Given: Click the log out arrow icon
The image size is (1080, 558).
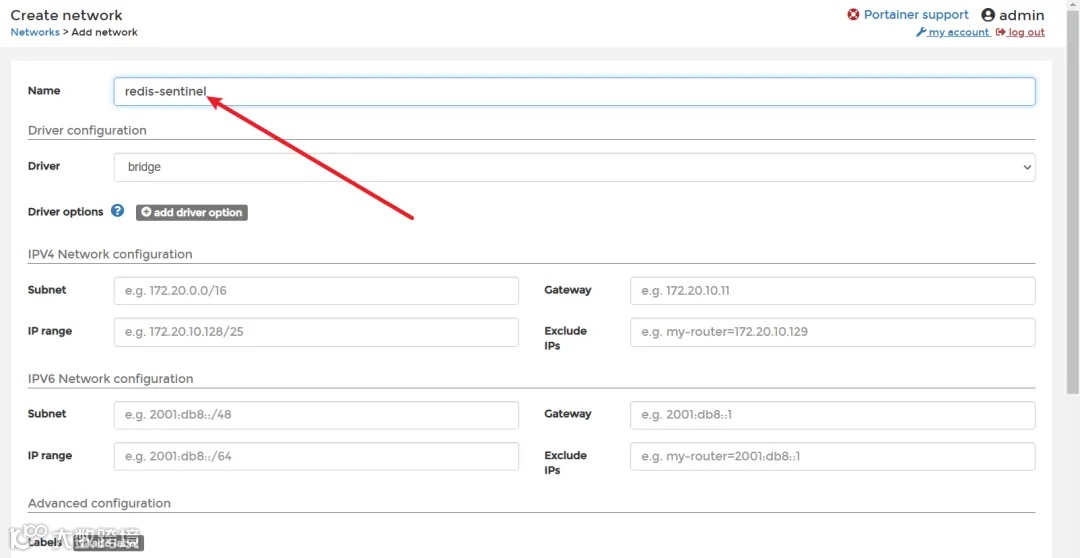Looking at the screenshot, I should [x=1000, y=32].
